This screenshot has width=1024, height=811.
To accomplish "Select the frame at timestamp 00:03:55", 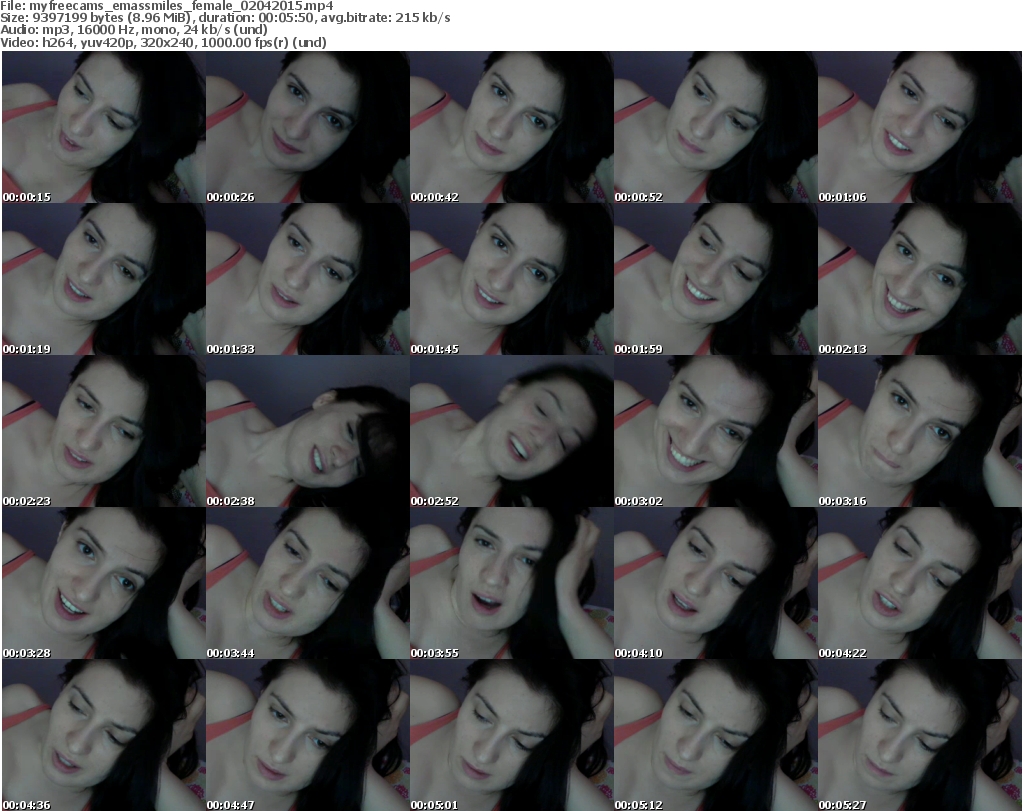I will tap(511, 583).
